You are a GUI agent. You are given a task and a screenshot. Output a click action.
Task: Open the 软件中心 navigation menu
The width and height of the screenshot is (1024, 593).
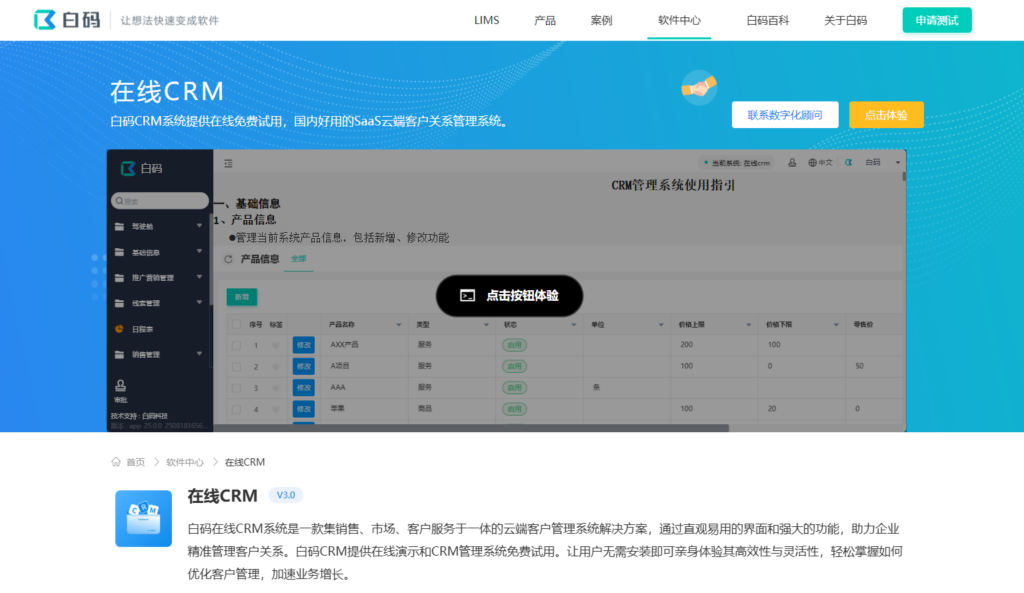tap(679, 20)
